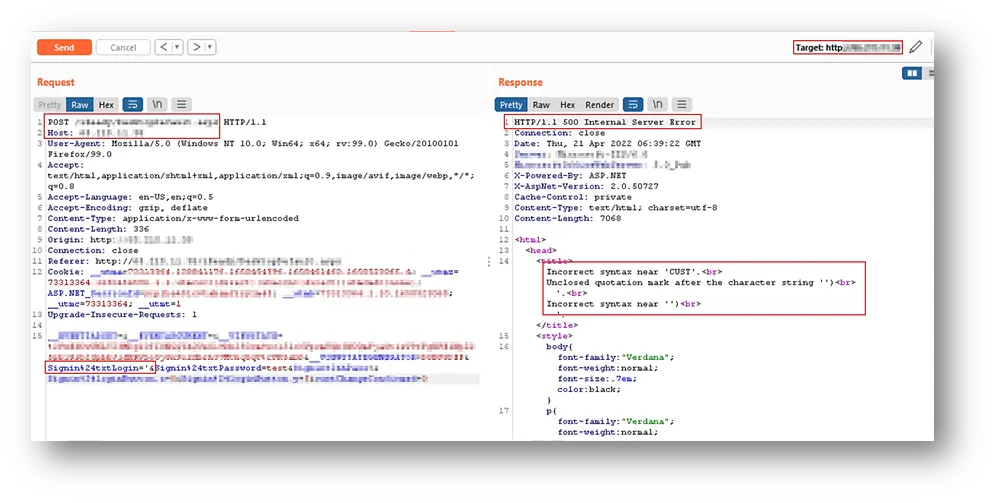Toggle word wrap icon in Request panel
Screen dimensions: 996x503
tap(132, 104)
